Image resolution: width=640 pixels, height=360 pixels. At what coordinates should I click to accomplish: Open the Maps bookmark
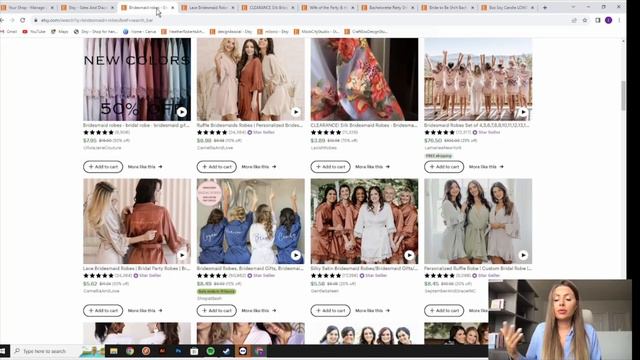coord(60,31)
